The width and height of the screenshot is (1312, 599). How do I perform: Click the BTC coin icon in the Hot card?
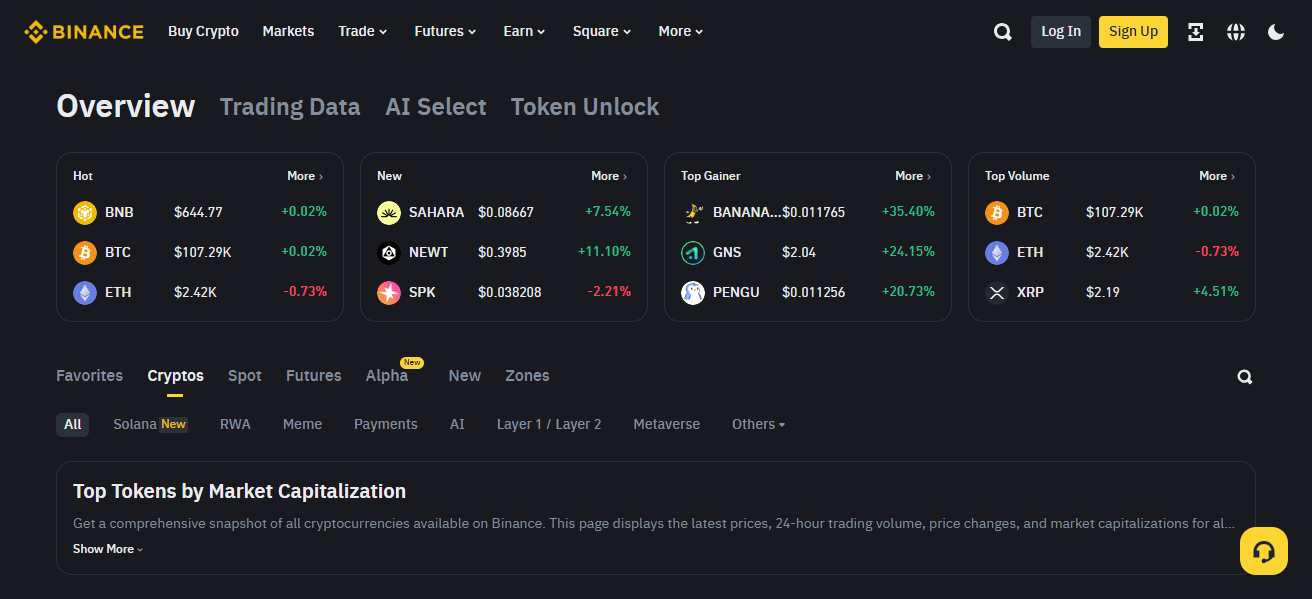(x=85, y=252)
